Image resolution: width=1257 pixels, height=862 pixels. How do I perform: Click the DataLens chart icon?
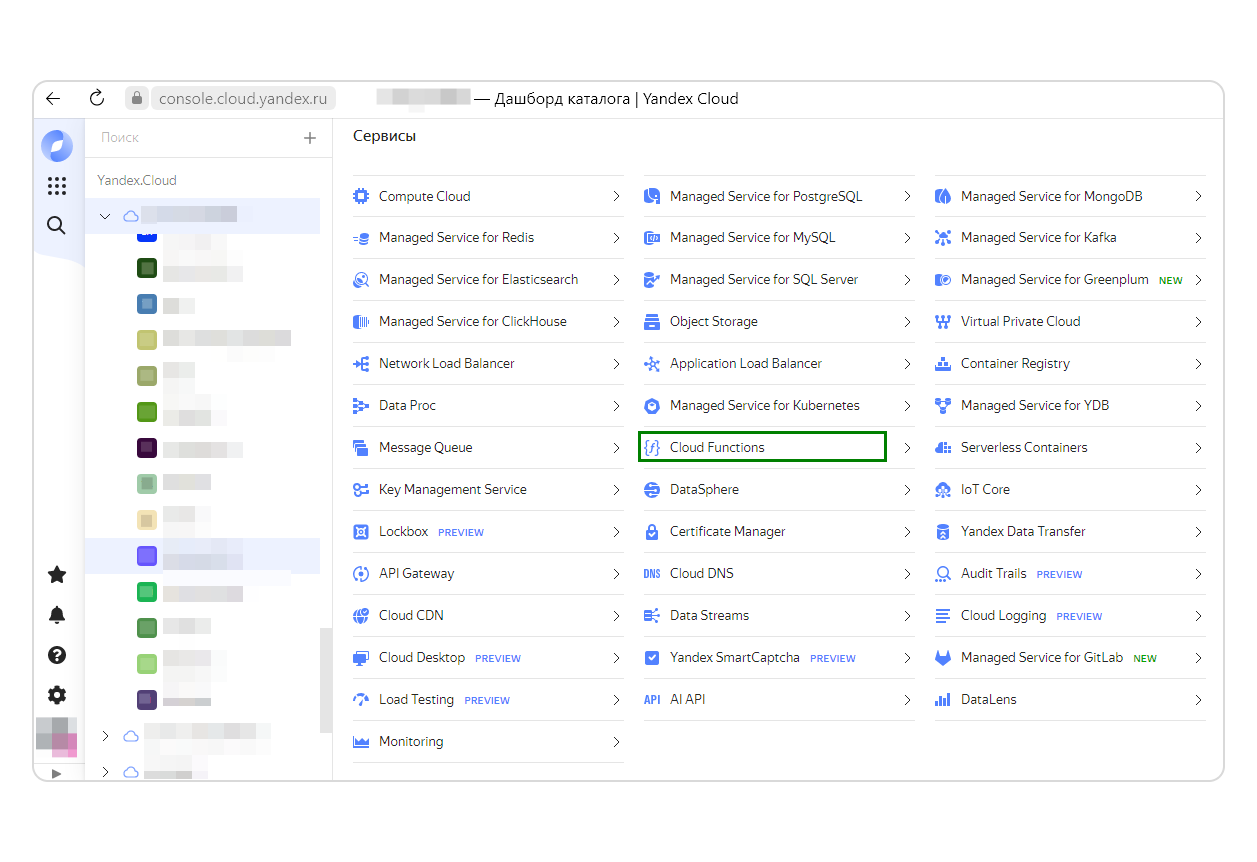tap(943, 700)
